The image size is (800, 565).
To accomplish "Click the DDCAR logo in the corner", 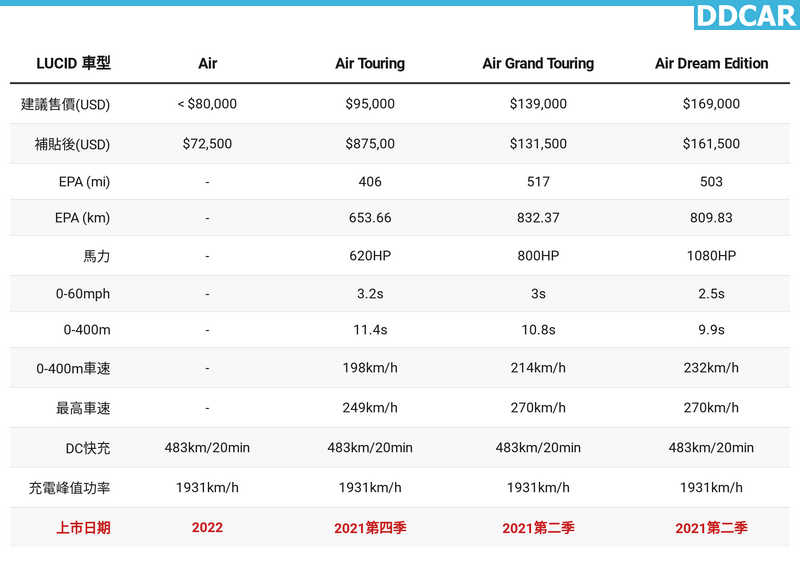I will (746, 16).
